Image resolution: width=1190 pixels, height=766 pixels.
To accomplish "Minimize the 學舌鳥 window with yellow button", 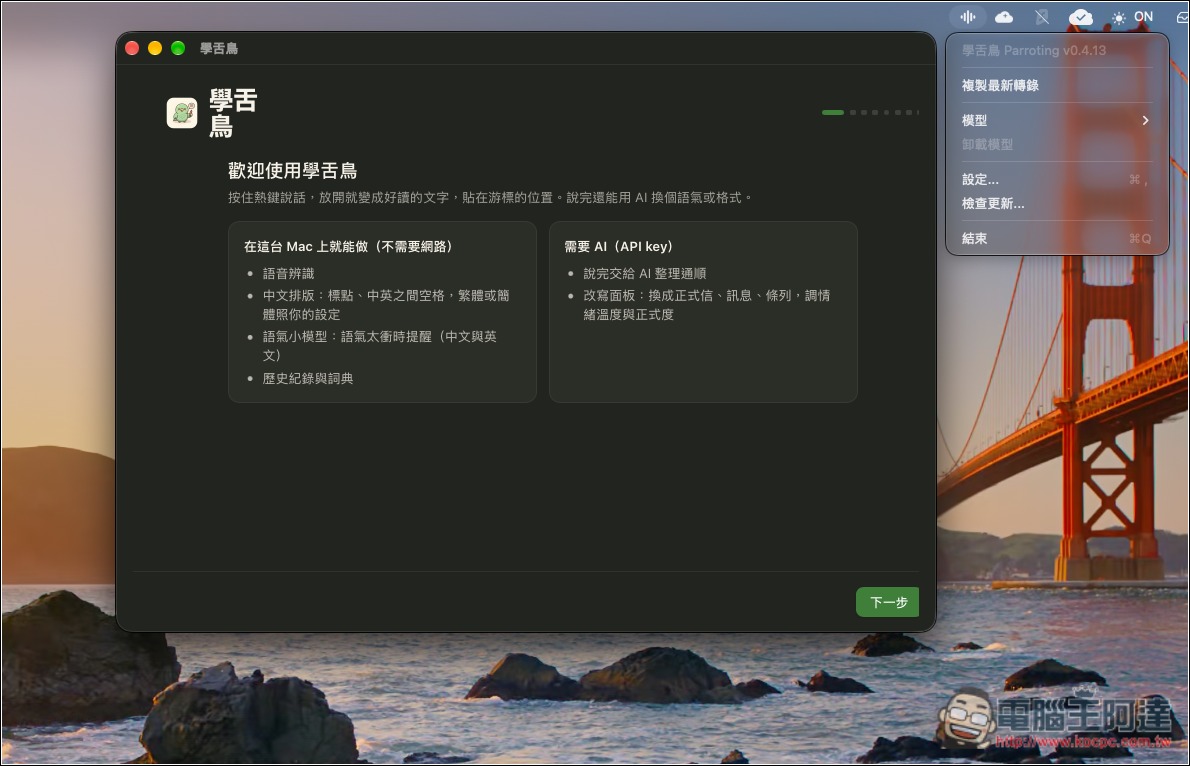I will pos(155,49).
